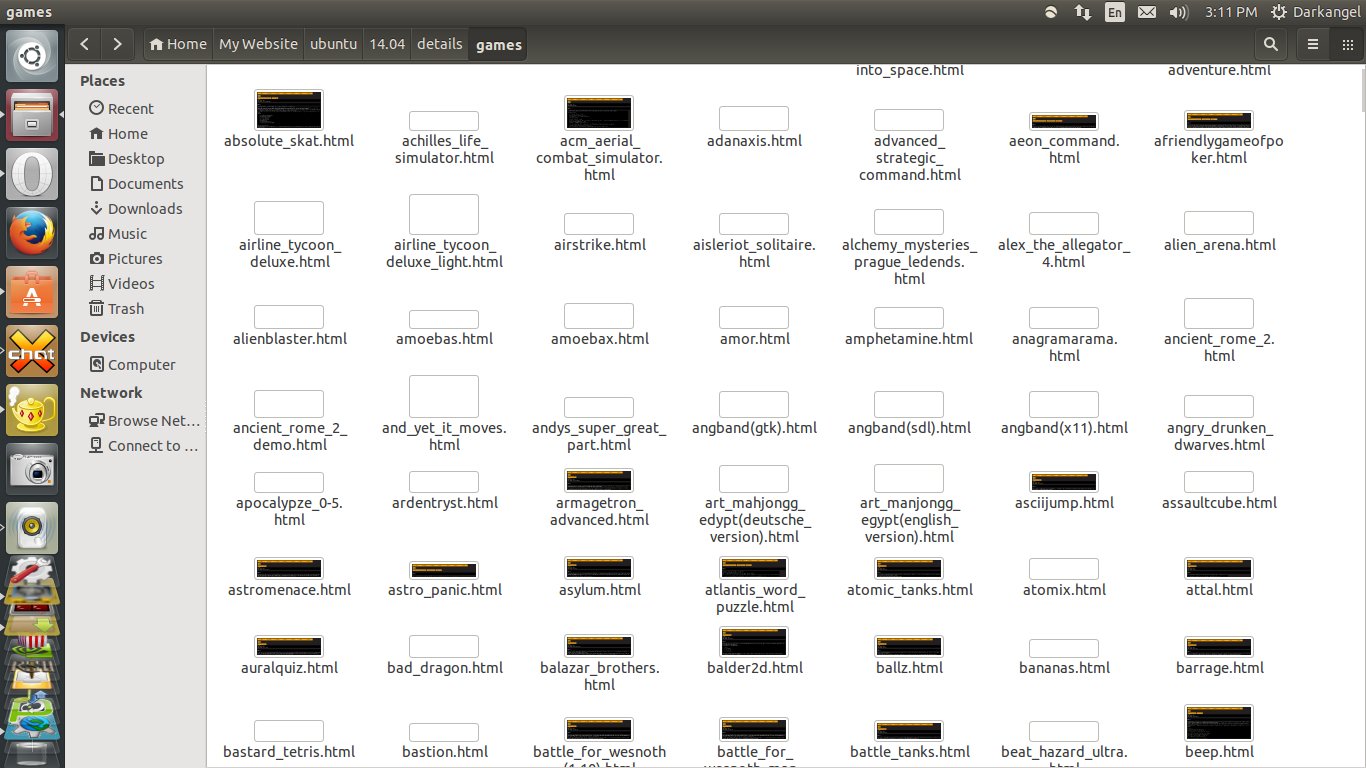Launch Opera browser from launcher
The height and width of the screenshot is (768, 1366).
coord(33,174)
